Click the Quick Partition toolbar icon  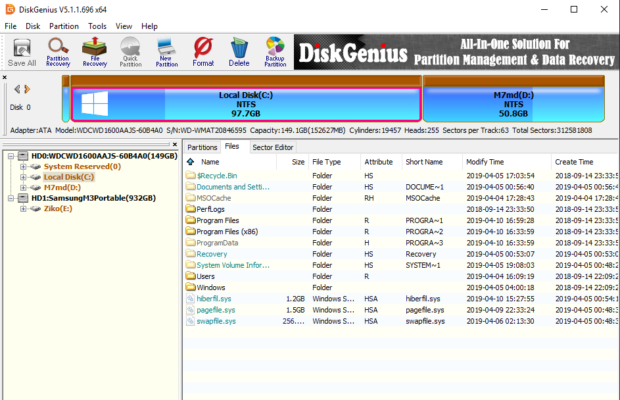tap(130, 52)
